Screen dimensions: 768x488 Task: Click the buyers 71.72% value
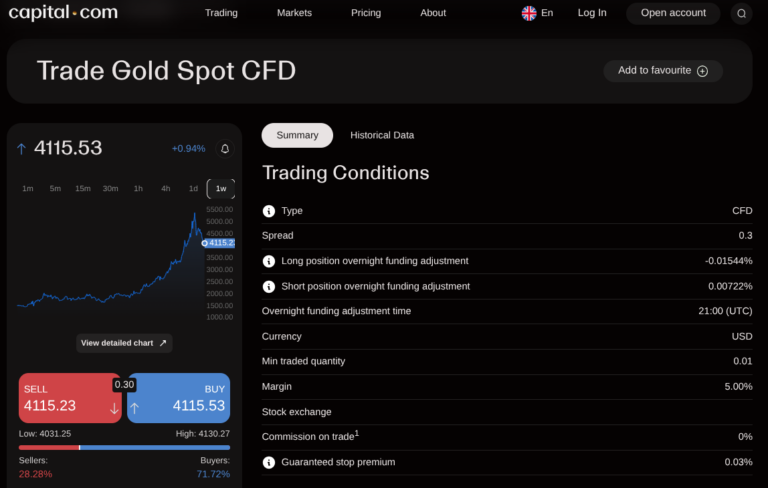point(213,474)
